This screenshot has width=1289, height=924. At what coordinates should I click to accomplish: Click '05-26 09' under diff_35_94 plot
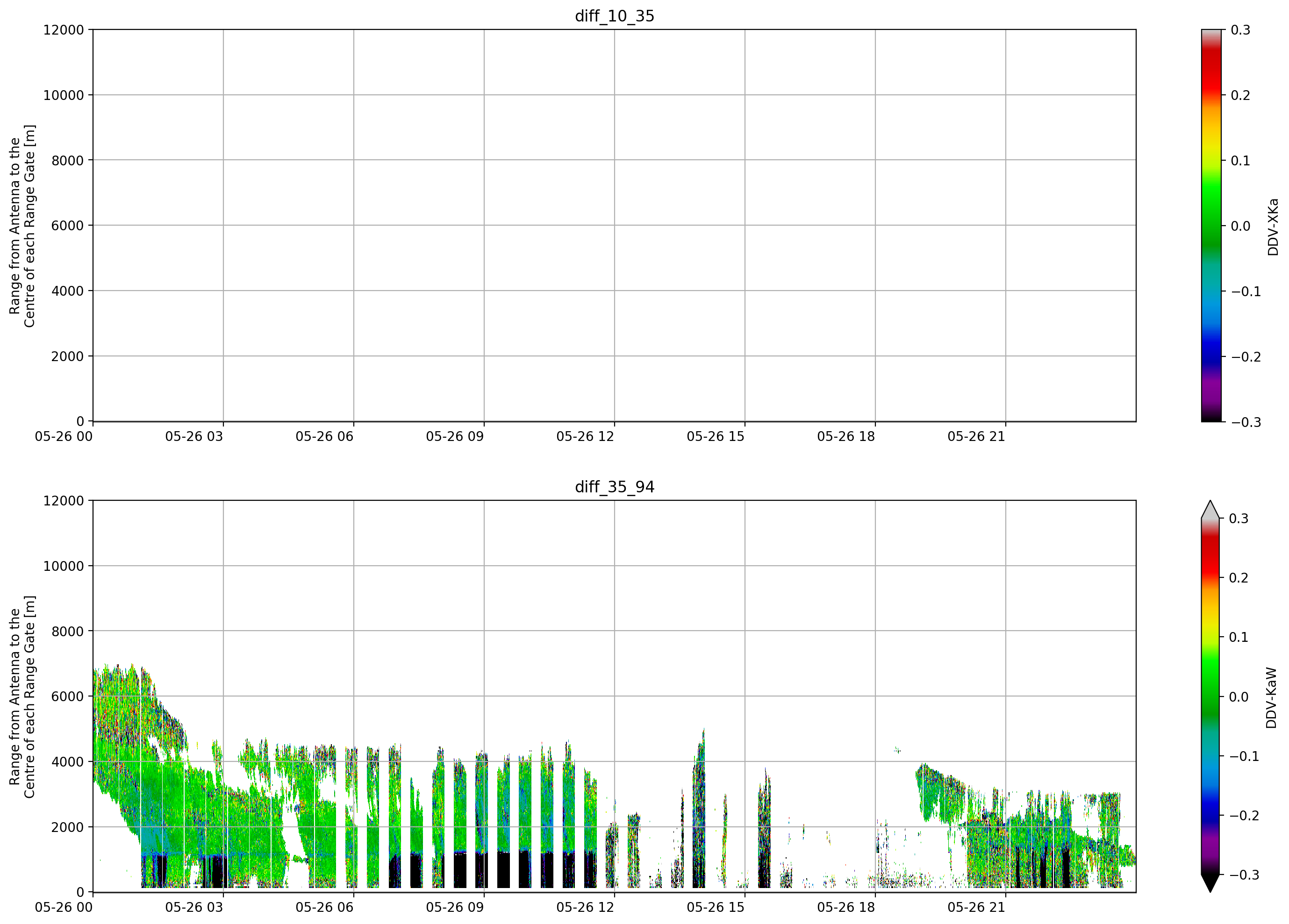click(455, 907)
